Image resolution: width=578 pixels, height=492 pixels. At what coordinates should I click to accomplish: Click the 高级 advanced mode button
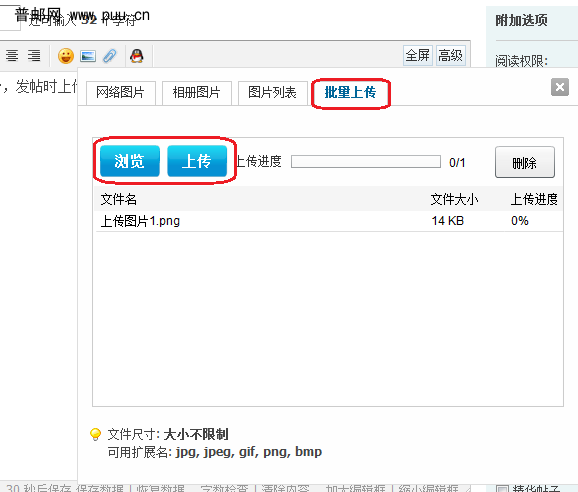tap(450, 56)
